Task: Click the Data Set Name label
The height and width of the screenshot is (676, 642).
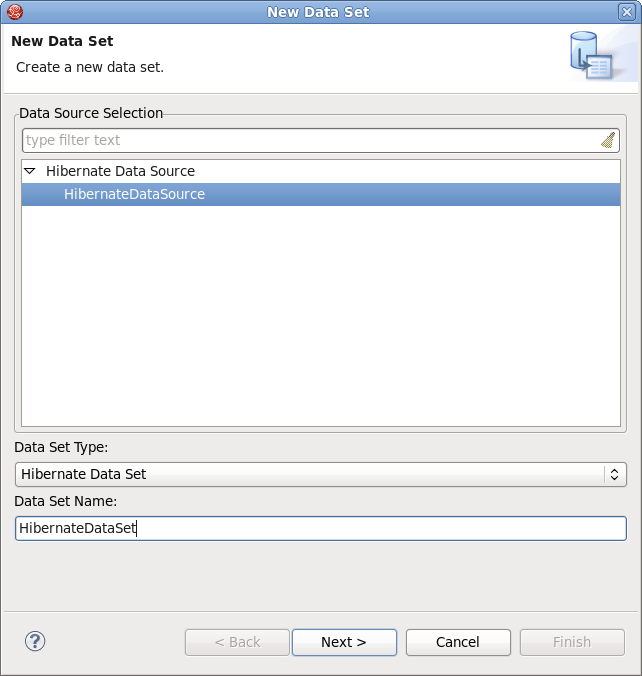Action: 65,501
